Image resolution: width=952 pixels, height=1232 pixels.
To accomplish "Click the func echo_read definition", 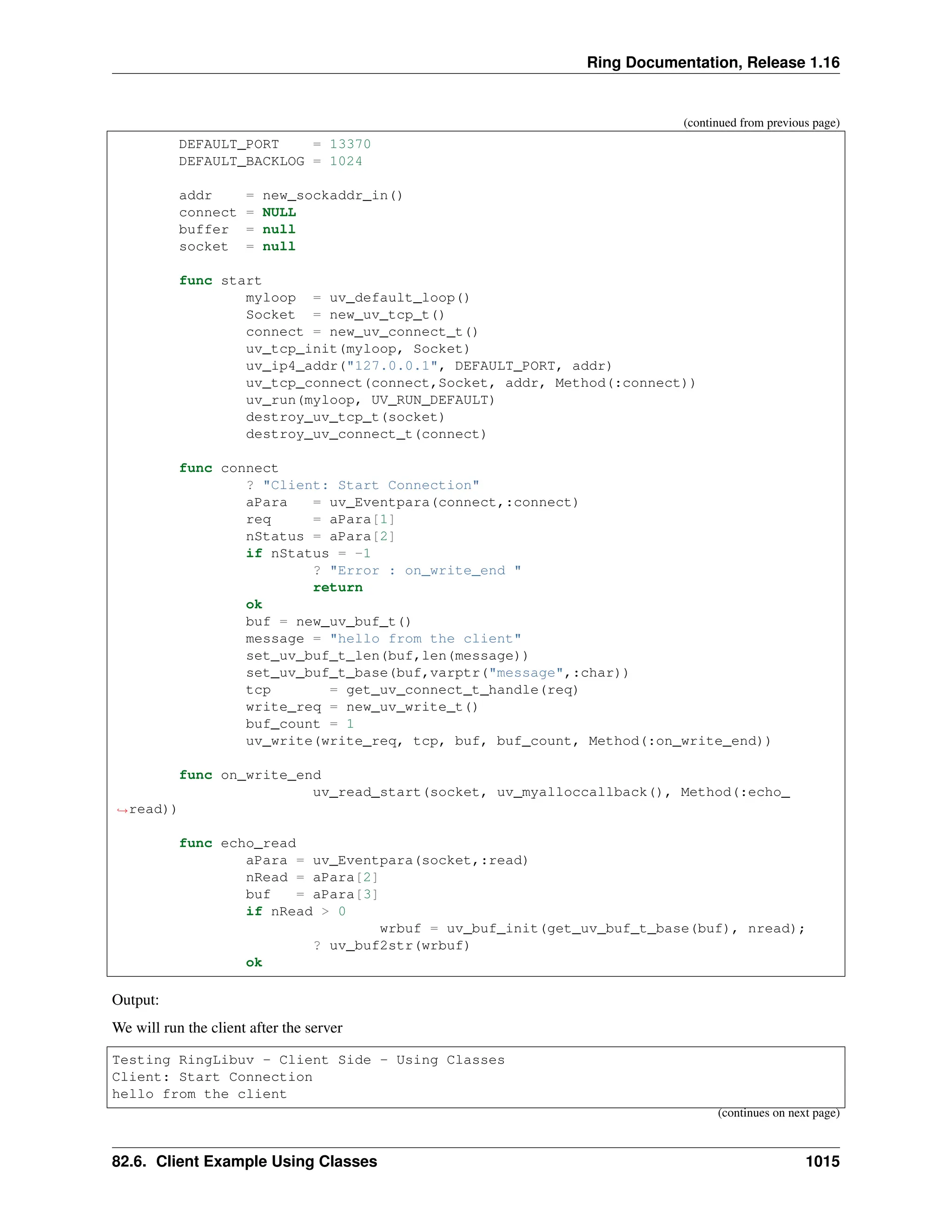I will (238, 843).
